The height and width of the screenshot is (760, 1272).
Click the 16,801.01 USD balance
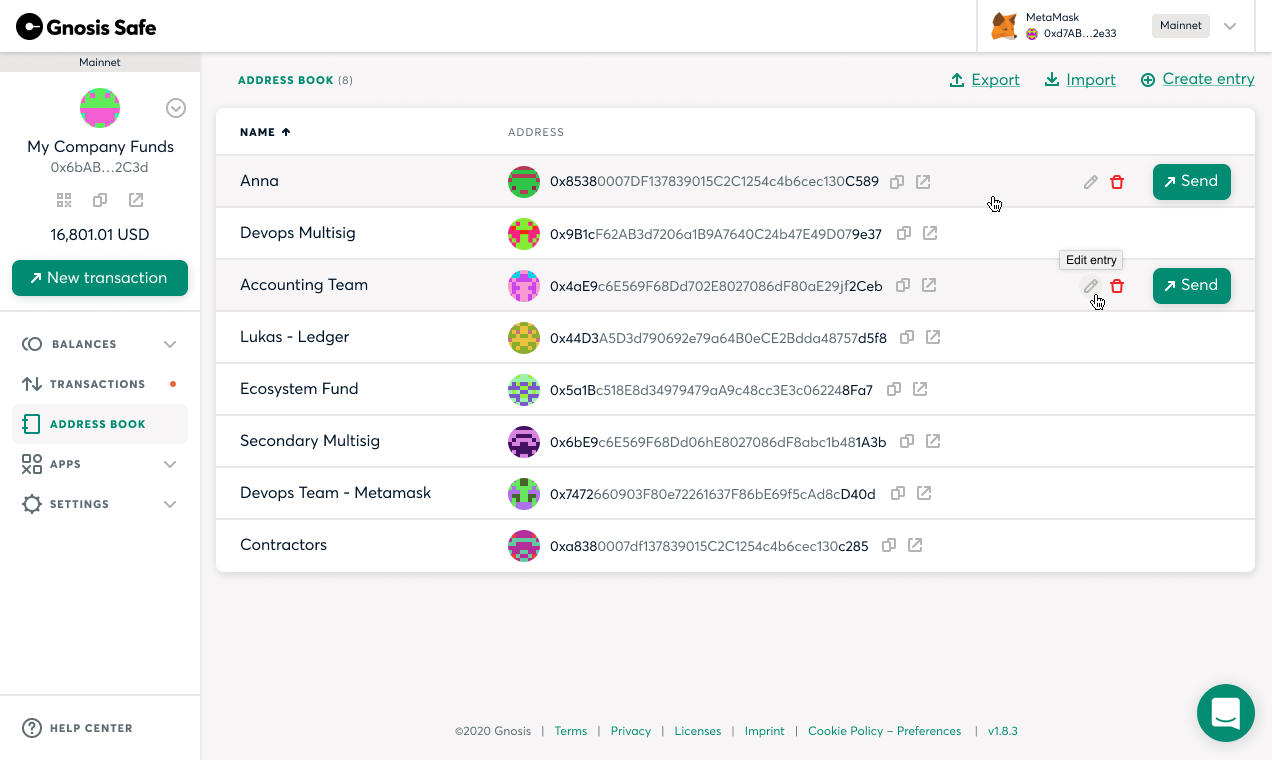100,235
